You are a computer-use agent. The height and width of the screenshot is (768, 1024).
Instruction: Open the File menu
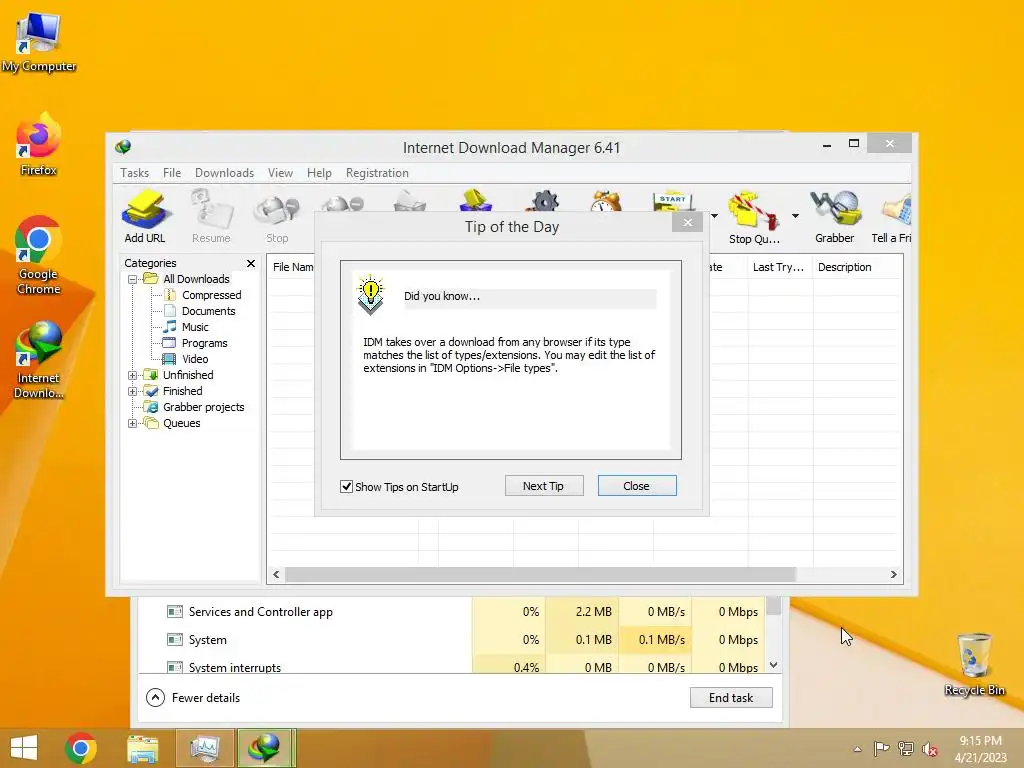coord(172,172)
